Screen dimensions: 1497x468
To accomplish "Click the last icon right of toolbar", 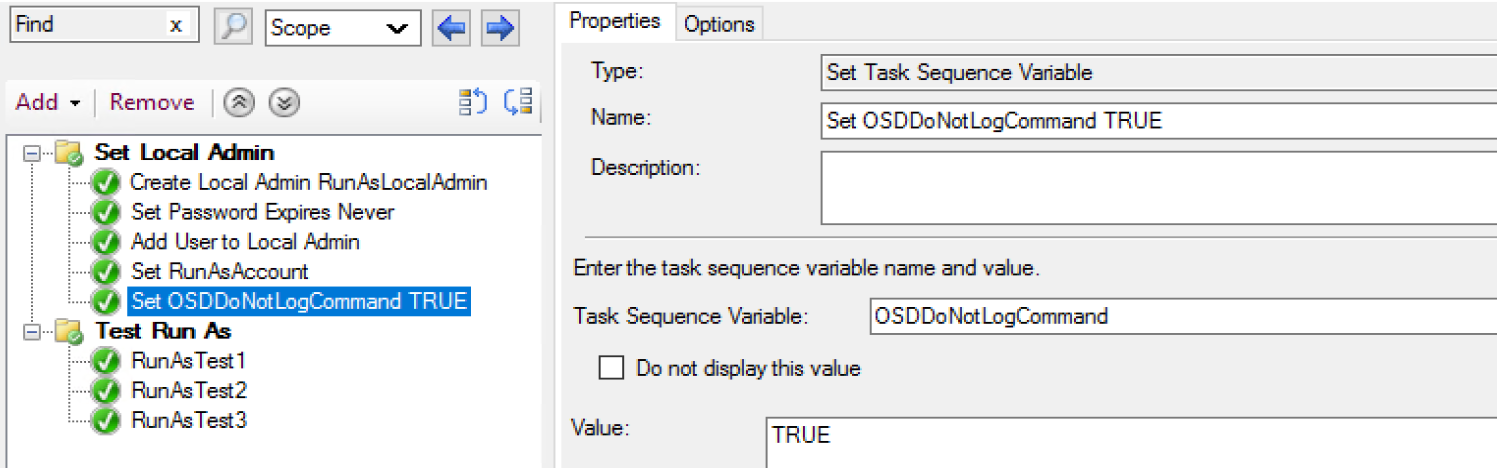I will [518, 102].
